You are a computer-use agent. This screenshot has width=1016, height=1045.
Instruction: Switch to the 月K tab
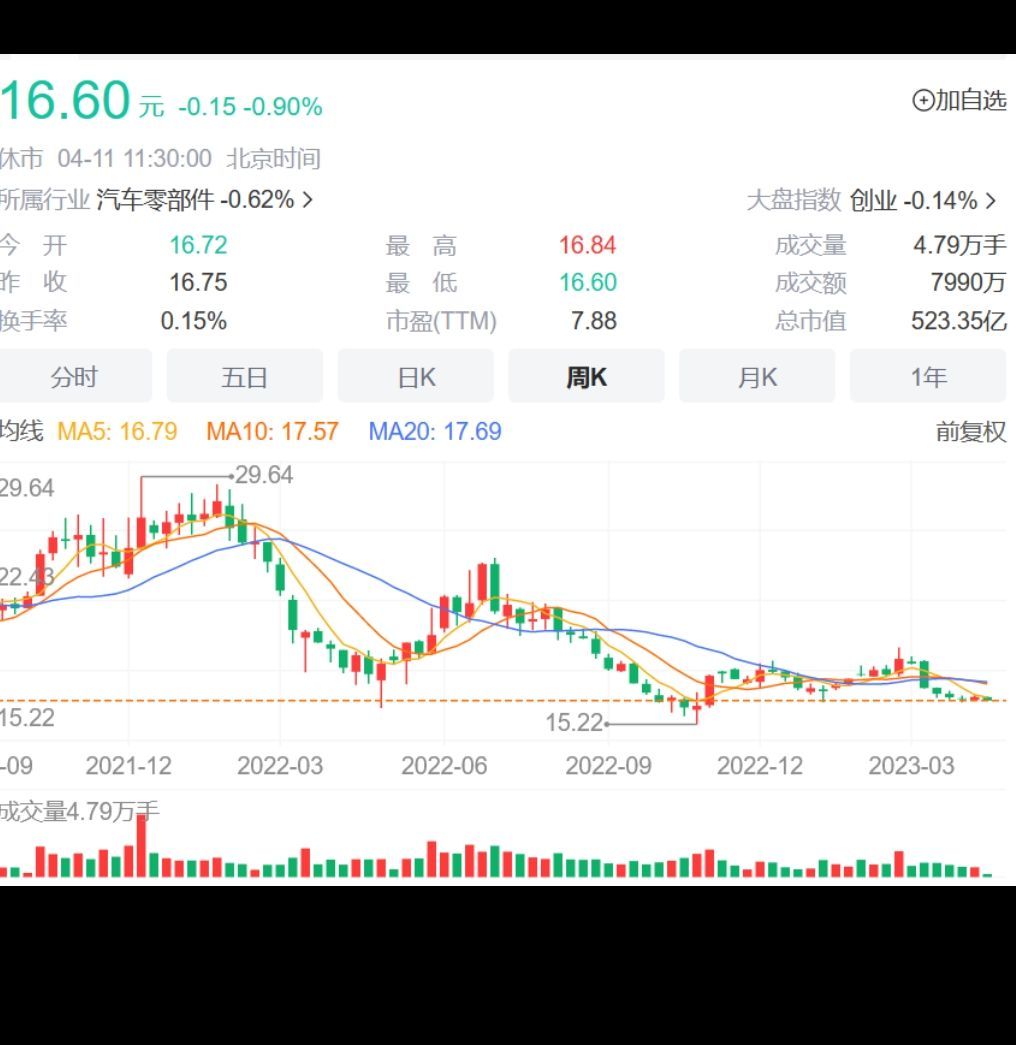(757, 377)
